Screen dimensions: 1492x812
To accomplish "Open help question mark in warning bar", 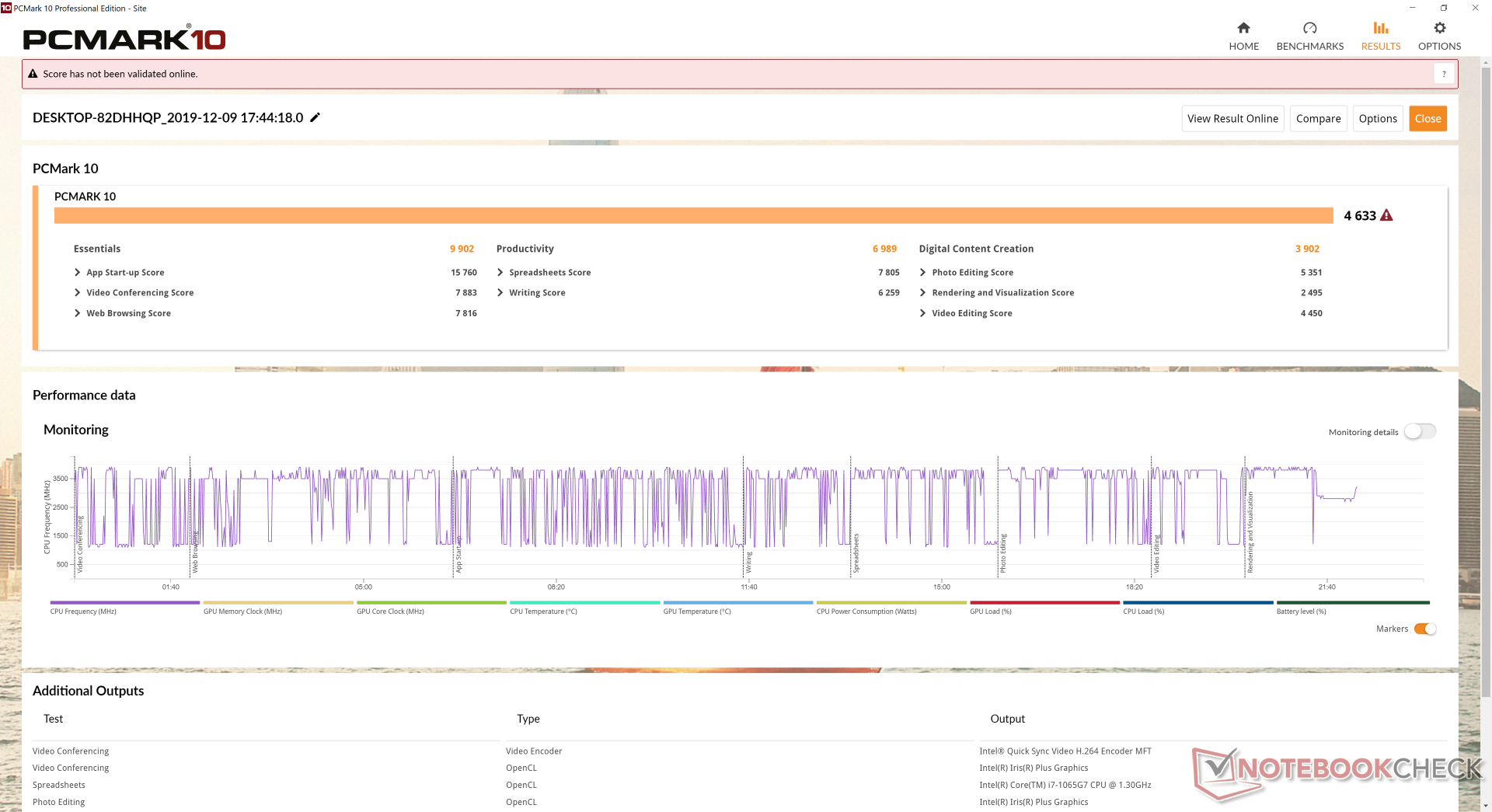I will coord(1444,74).
